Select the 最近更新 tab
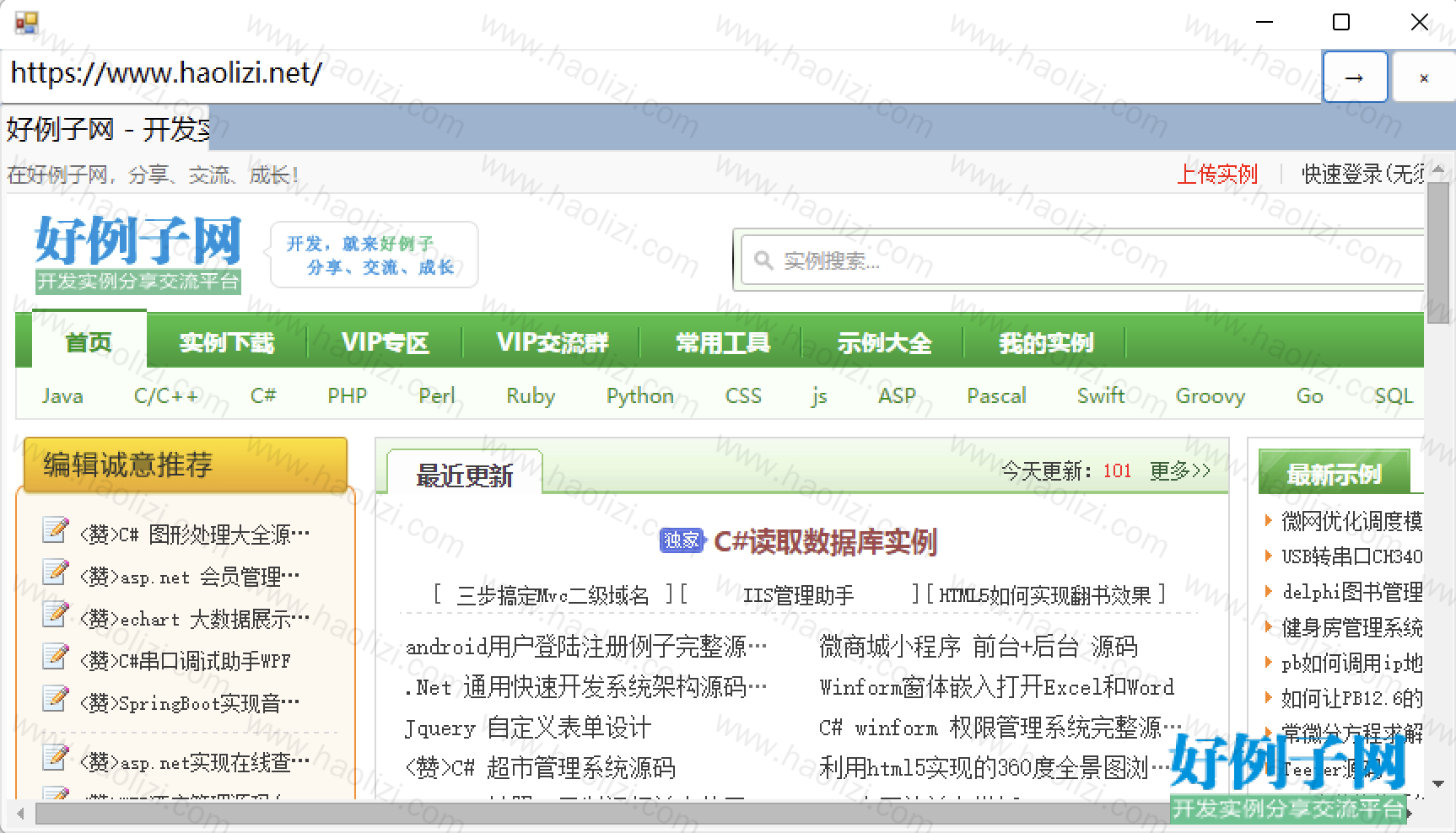The height and width of the screenshot is (833, 1456). pyautogui.click(x=465, y=475)
